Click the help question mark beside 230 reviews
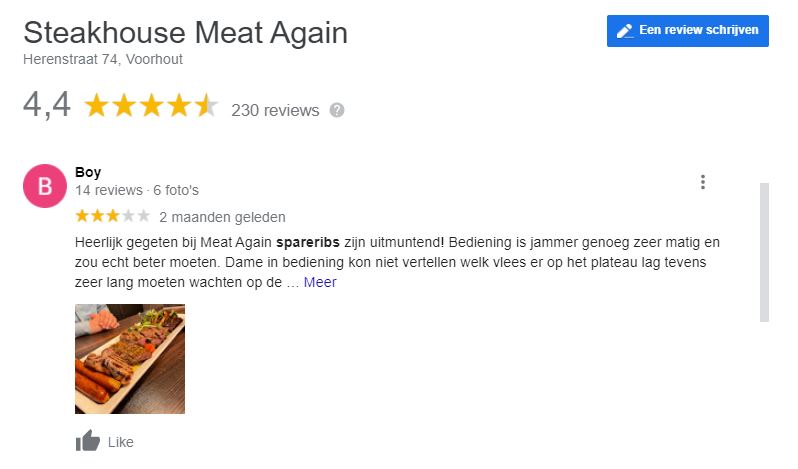 337,110
